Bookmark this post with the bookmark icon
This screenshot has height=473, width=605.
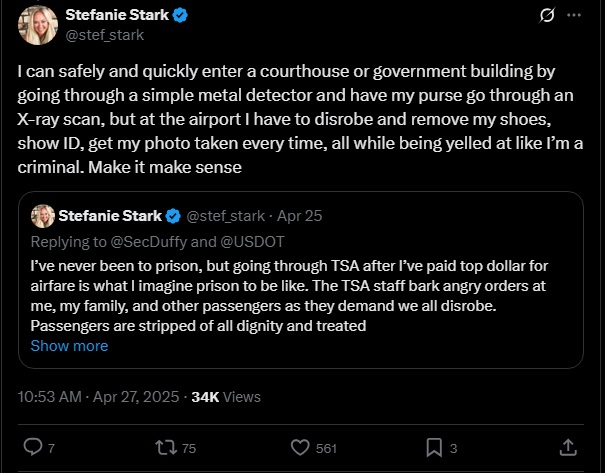pos(434,448)
